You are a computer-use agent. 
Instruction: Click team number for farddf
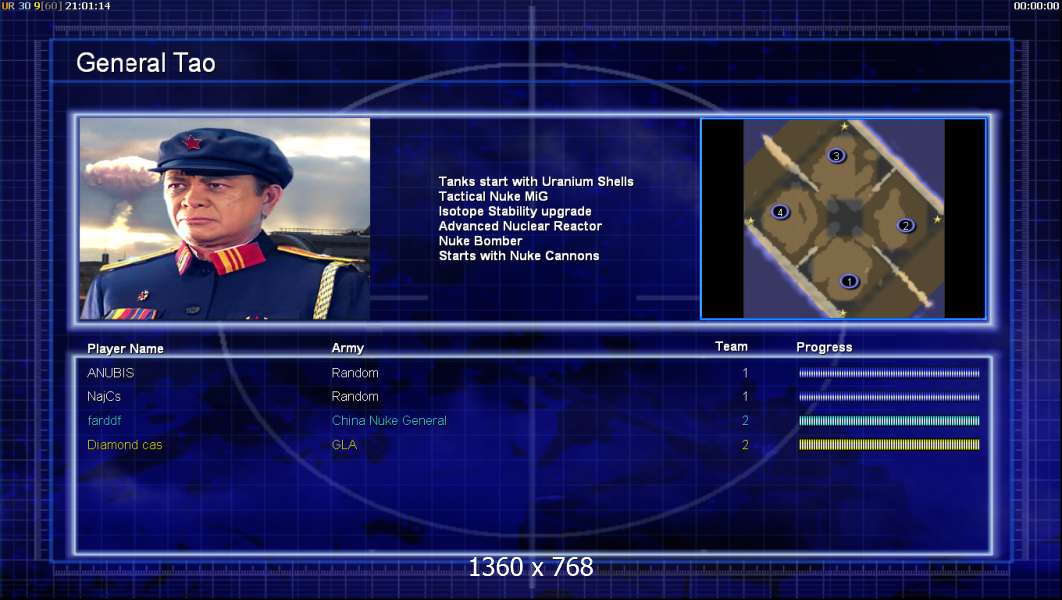745,421
